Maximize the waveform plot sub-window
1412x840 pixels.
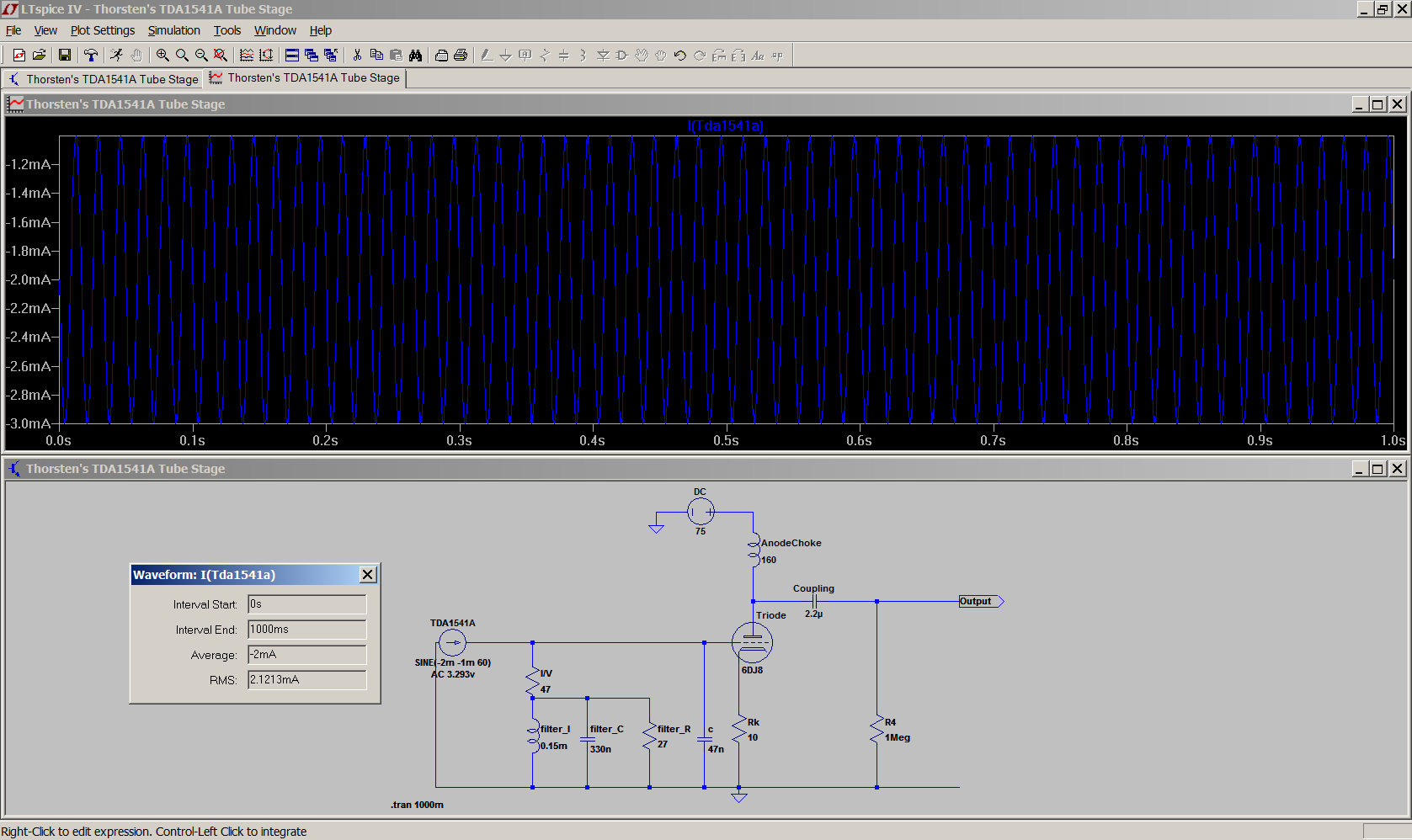tap(1377, 104)
